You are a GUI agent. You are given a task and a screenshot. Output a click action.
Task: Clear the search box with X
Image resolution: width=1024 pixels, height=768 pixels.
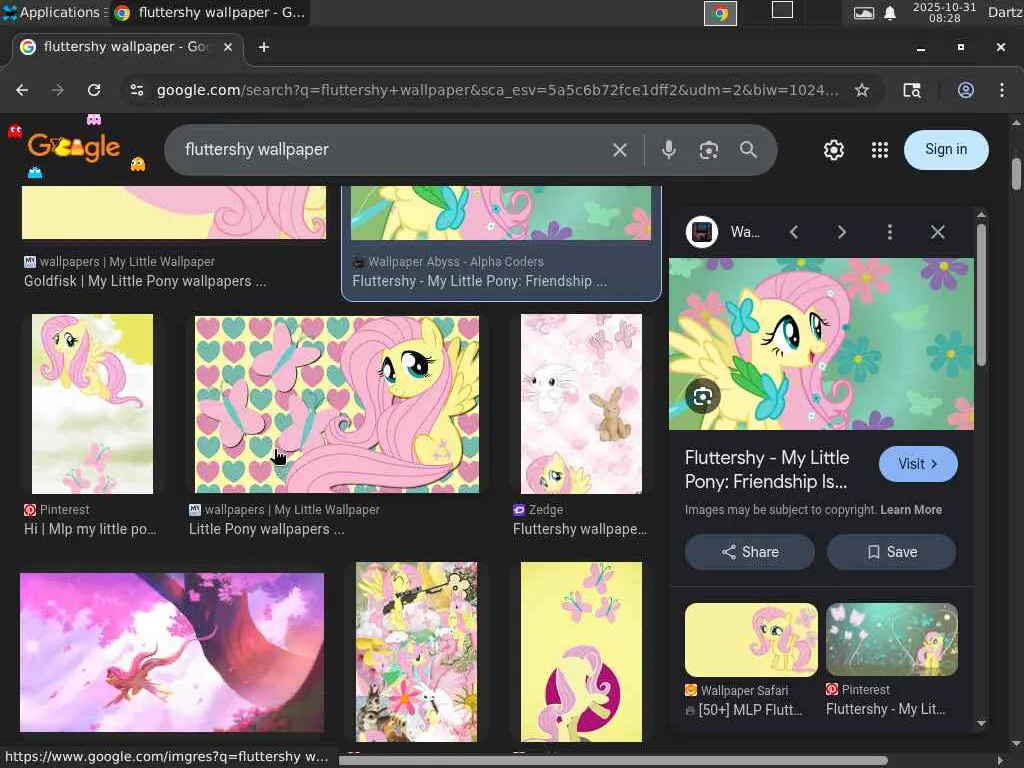[620, 150]
